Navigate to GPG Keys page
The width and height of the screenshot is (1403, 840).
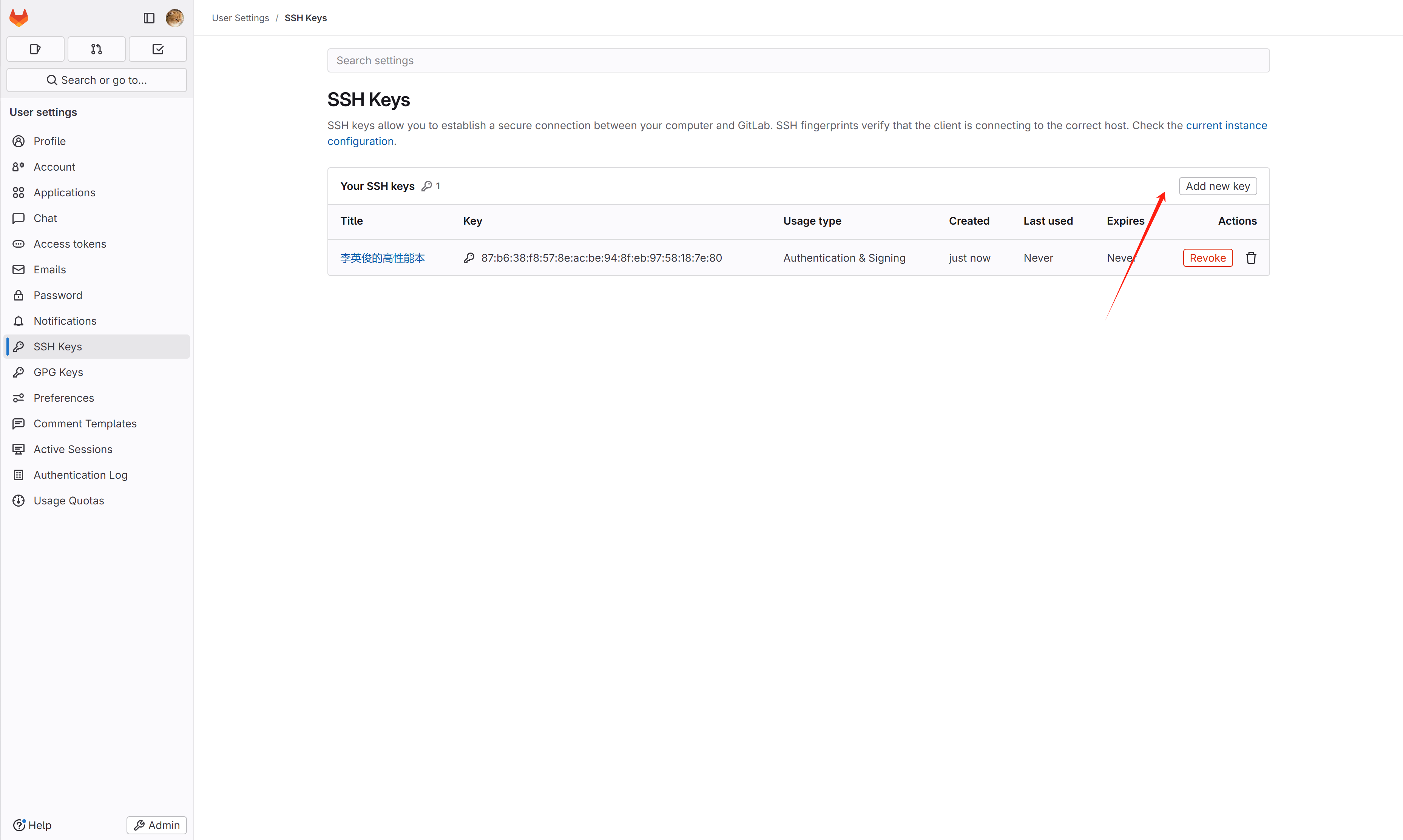tap(58, 373)
